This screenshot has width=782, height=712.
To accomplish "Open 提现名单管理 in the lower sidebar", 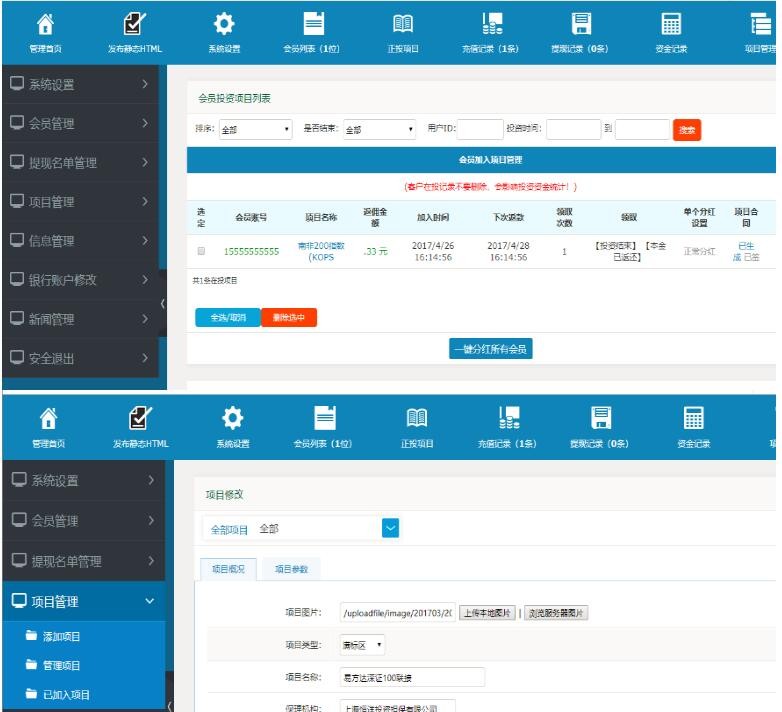I will pos(83,561).
